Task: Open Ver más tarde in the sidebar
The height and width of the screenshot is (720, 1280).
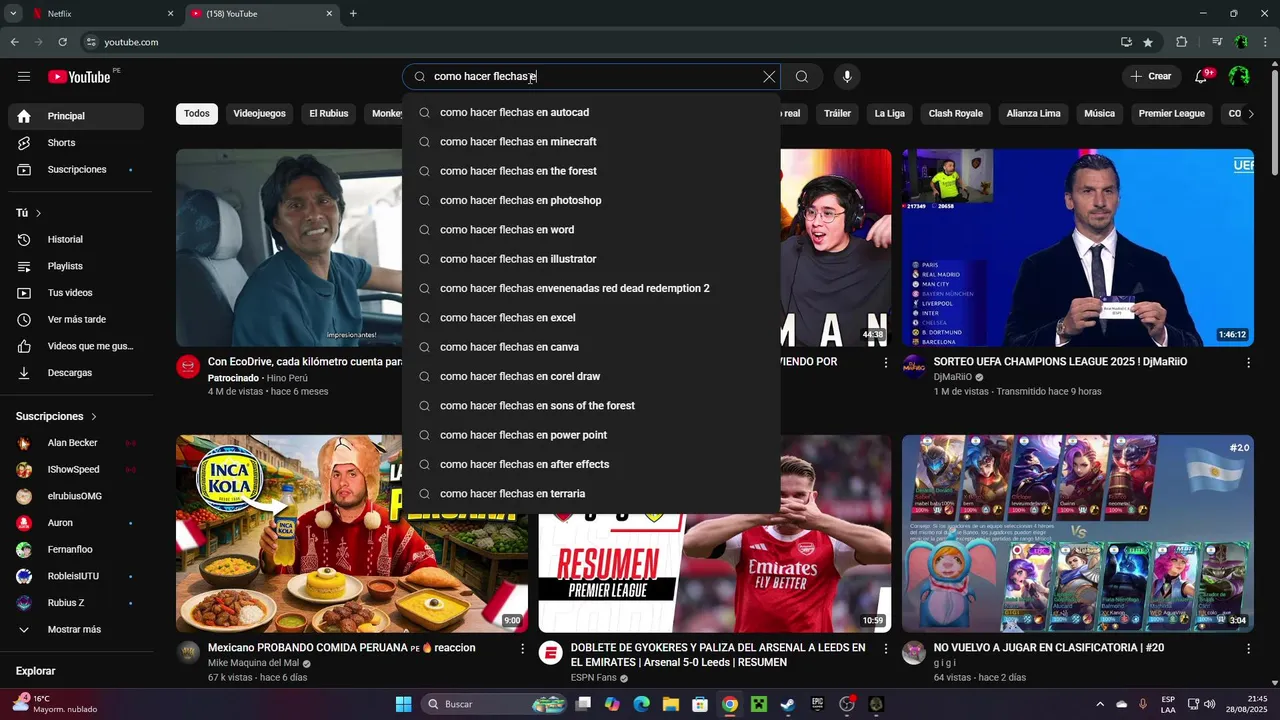Action: point(76,320)
